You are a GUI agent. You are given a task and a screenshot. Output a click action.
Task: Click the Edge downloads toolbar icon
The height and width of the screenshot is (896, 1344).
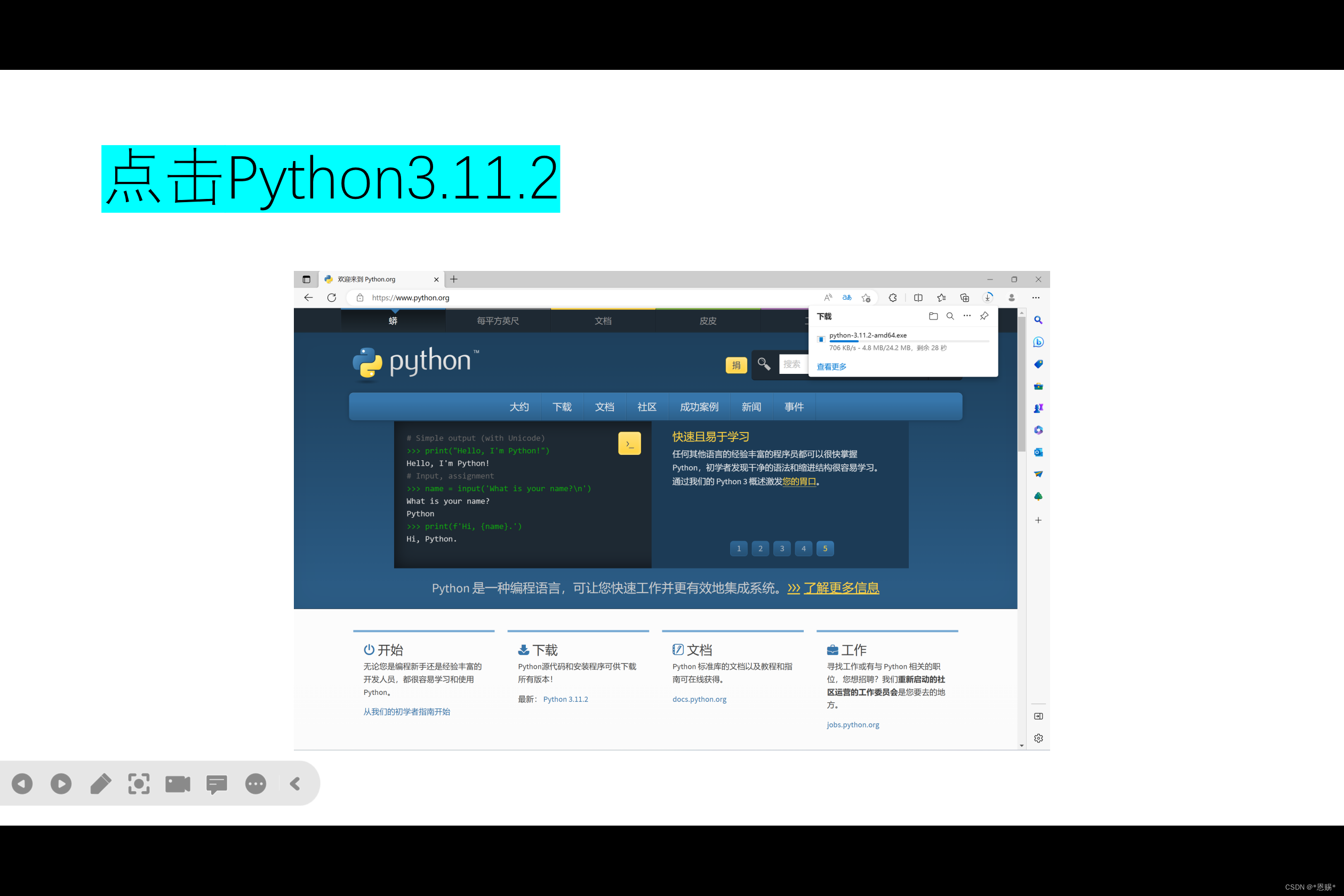(987, 297)
